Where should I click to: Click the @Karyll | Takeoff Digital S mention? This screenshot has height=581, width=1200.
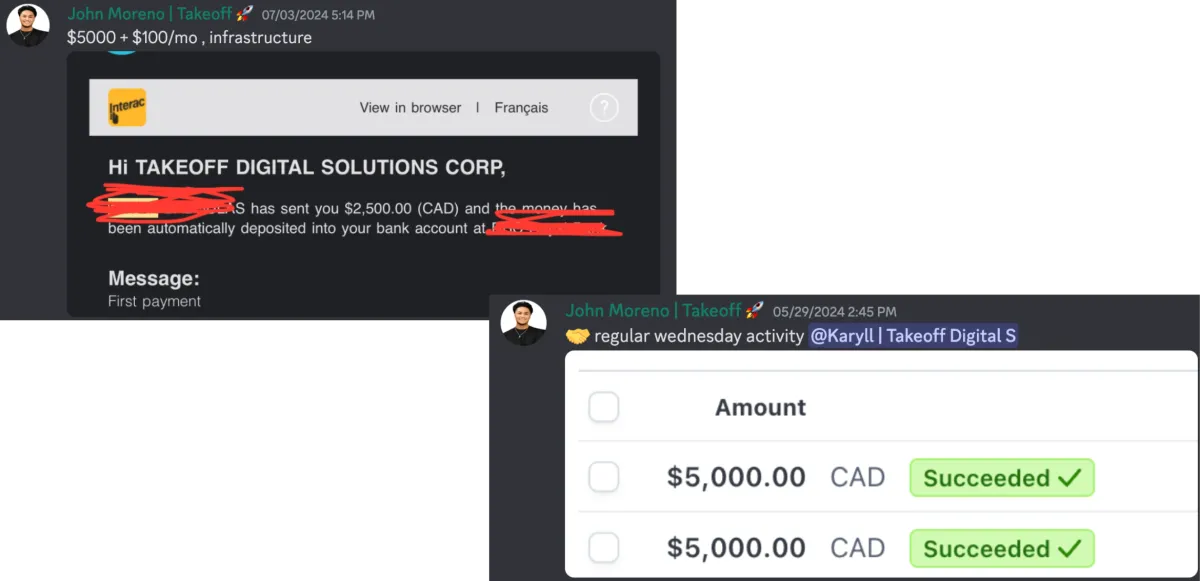coord(913,336)
